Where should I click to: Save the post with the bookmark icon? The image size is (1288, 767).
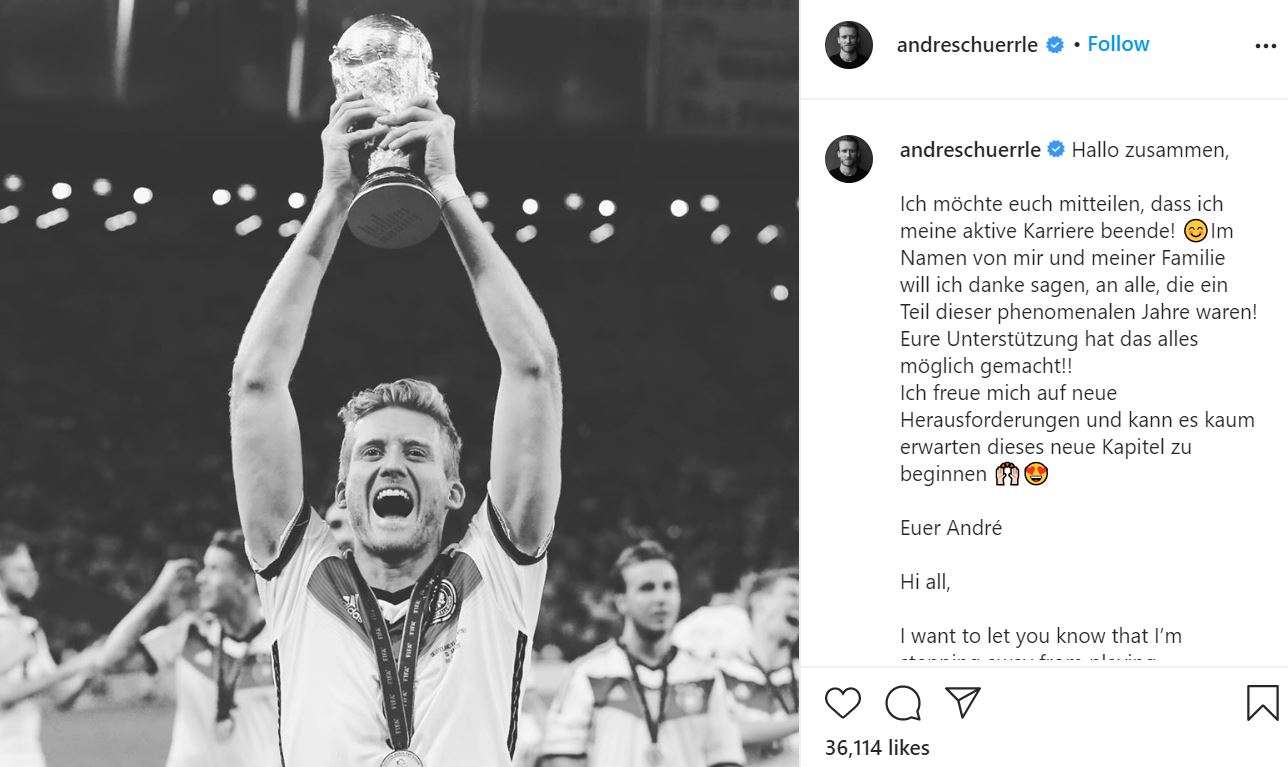[x=1263, y=703]
